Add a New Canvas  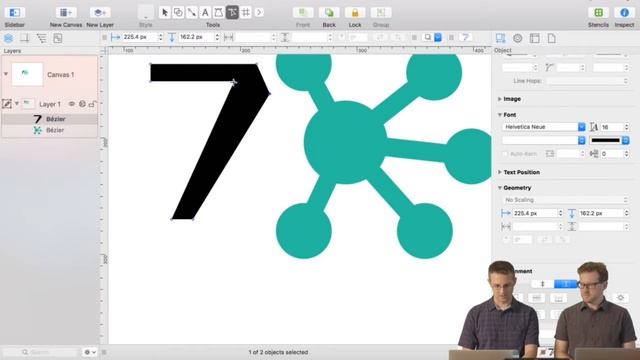click(66, 13)
